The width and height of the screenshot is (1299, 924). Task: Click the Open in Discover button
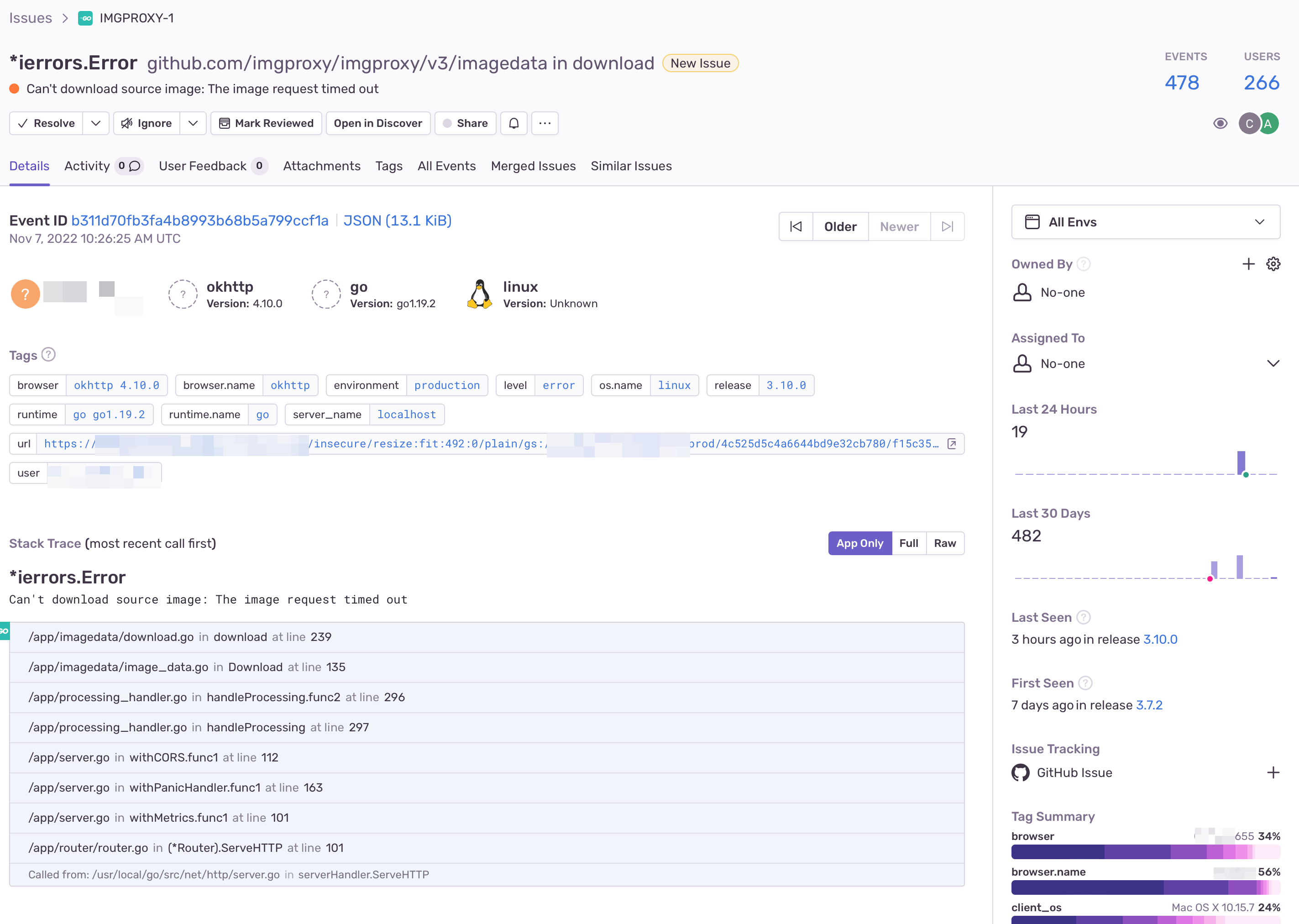[377, 123]
